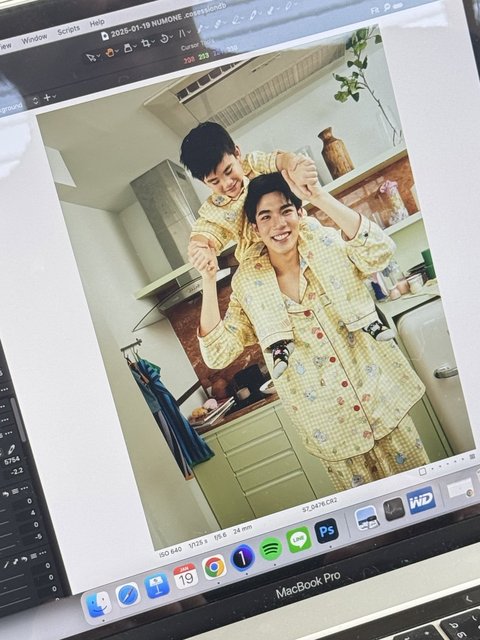Viewport: 480px width, 640px height.
Task: Open the WD drive utility in Dock
Action: 421,500
